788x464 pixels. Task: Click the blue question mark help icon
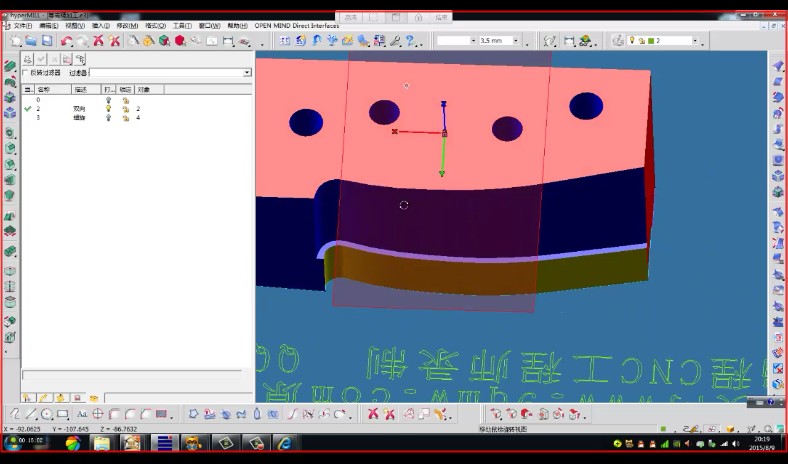coord(412,41)
